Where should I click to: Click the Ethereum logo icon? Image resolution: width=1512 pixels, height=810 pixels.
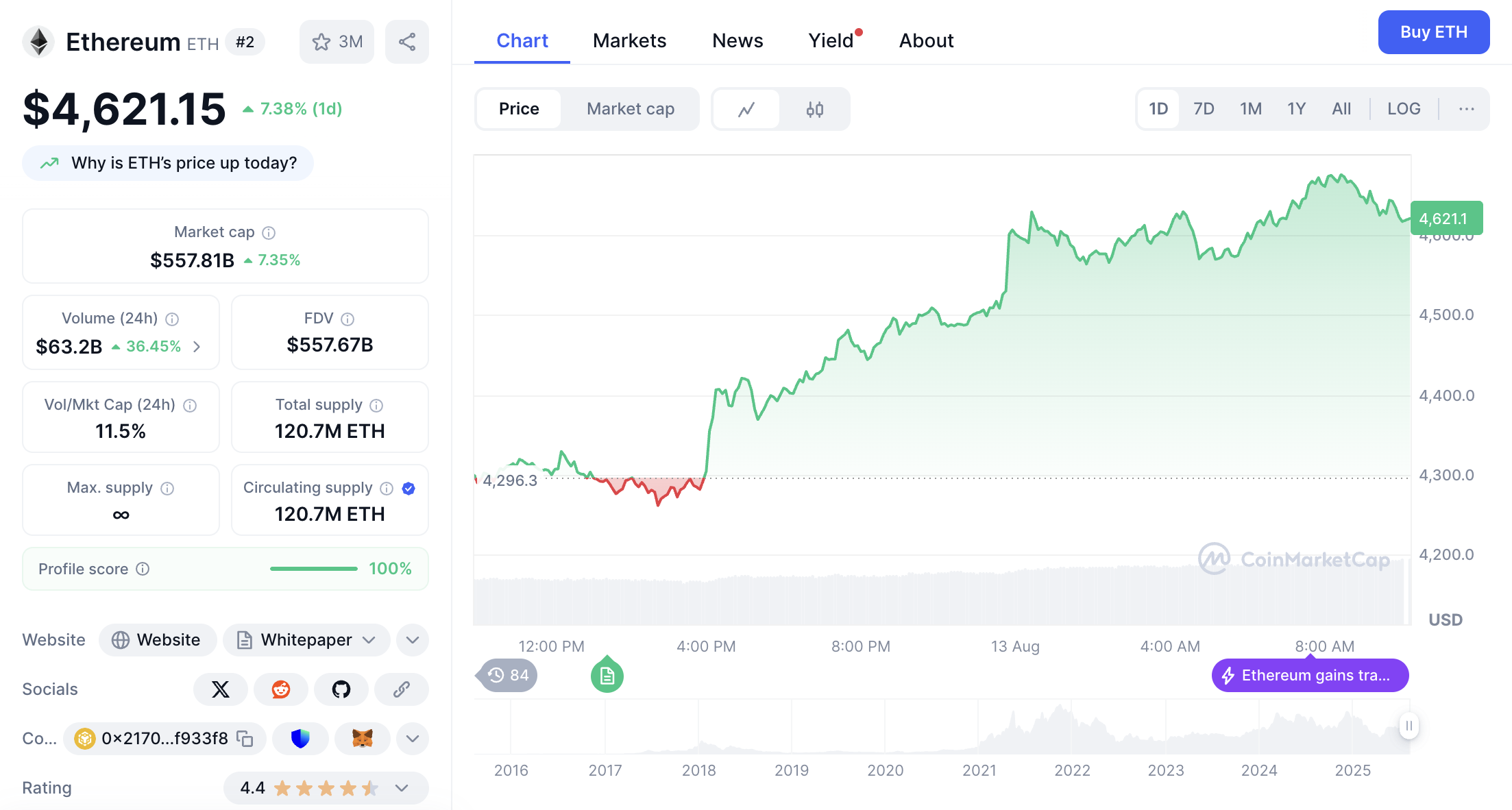pyautogui.click(x=39, y=42)
